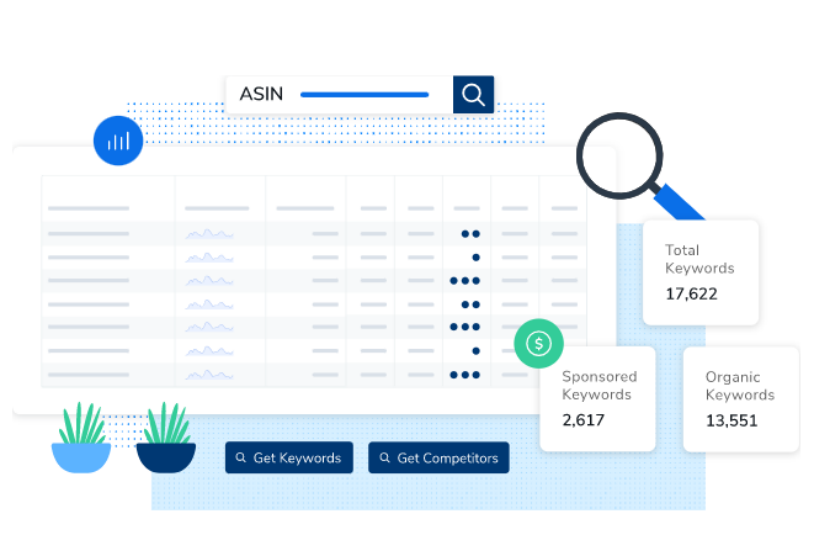The height and width of the screenshot is (535, 830).
Task: Click magnifier icon inside Get Competitors button
Action: point(384,458)
